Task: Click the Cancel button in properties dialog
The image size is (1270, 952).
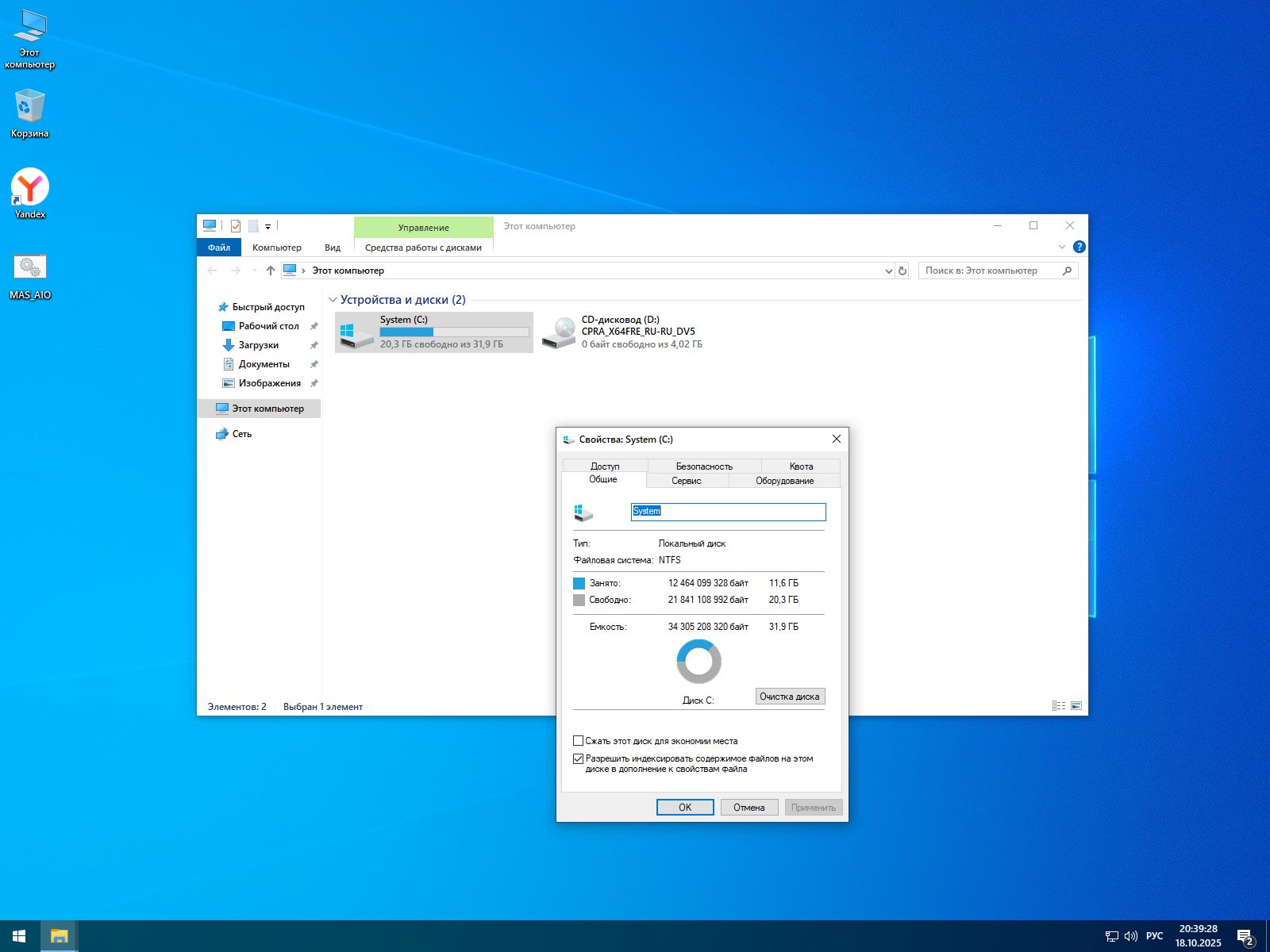Action: point(749,808)
